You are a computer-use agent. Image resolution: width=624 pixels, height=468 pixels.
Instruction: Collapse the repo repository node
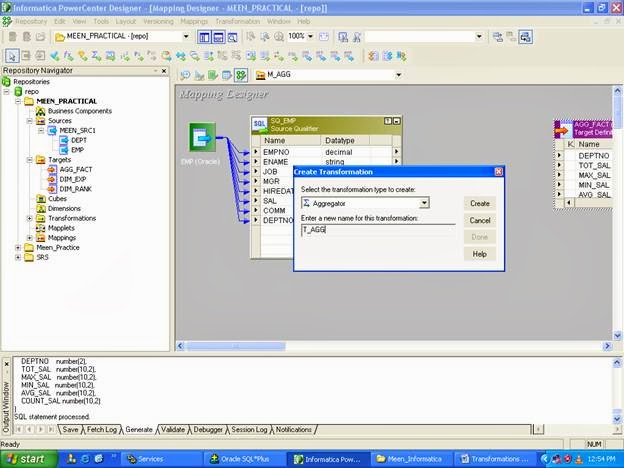[6, 92]
